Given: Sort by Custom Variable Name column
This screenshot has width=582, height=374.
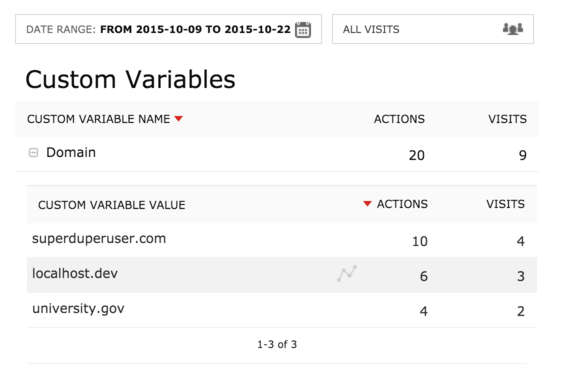Looking at the screenshot, I should click(98, 119).
